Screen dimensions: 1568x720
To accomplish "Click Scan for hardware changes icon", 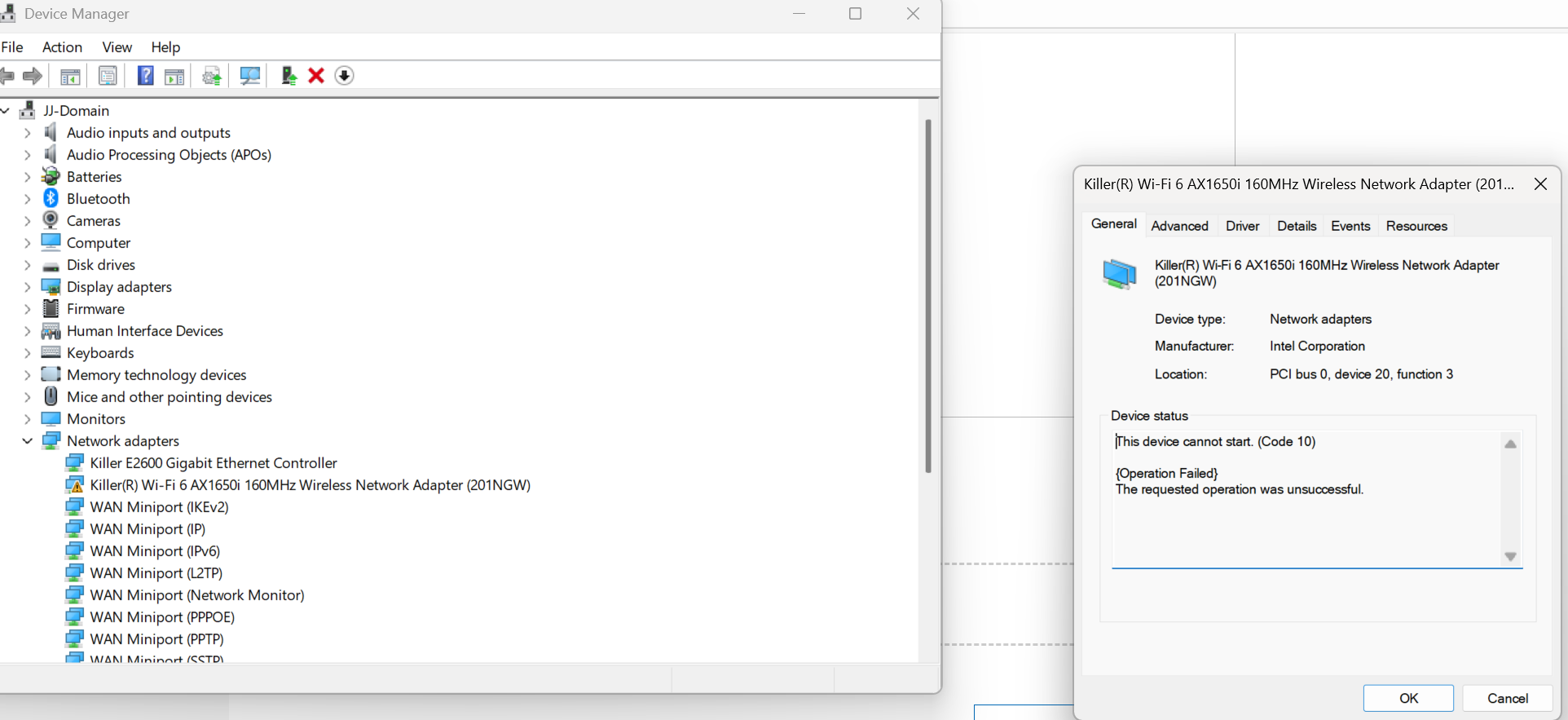I will coord(250,76).
